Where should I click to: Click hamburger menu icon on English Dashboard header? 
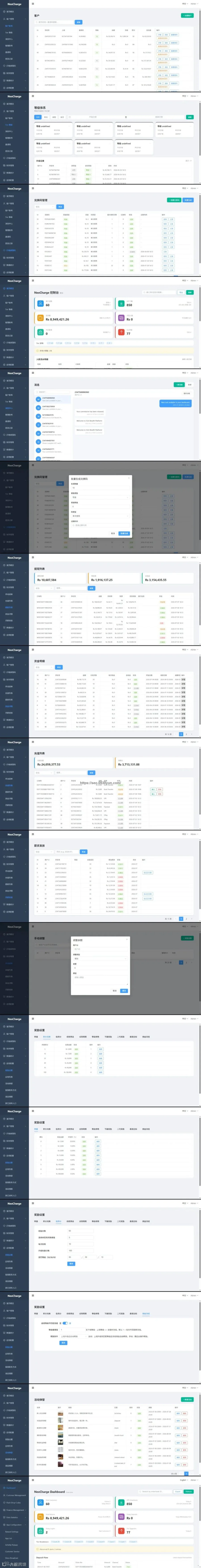[33, 1480]
